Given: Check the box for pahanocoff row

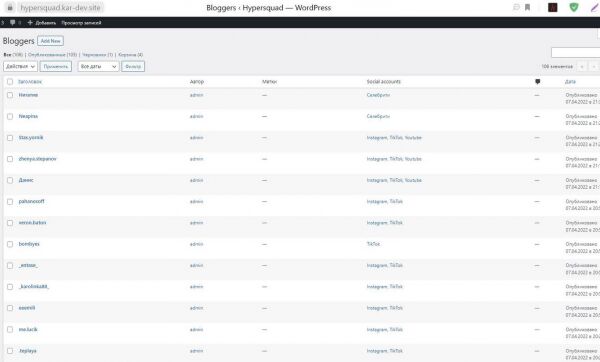Looking at the screenshot, I should point(10,202).
